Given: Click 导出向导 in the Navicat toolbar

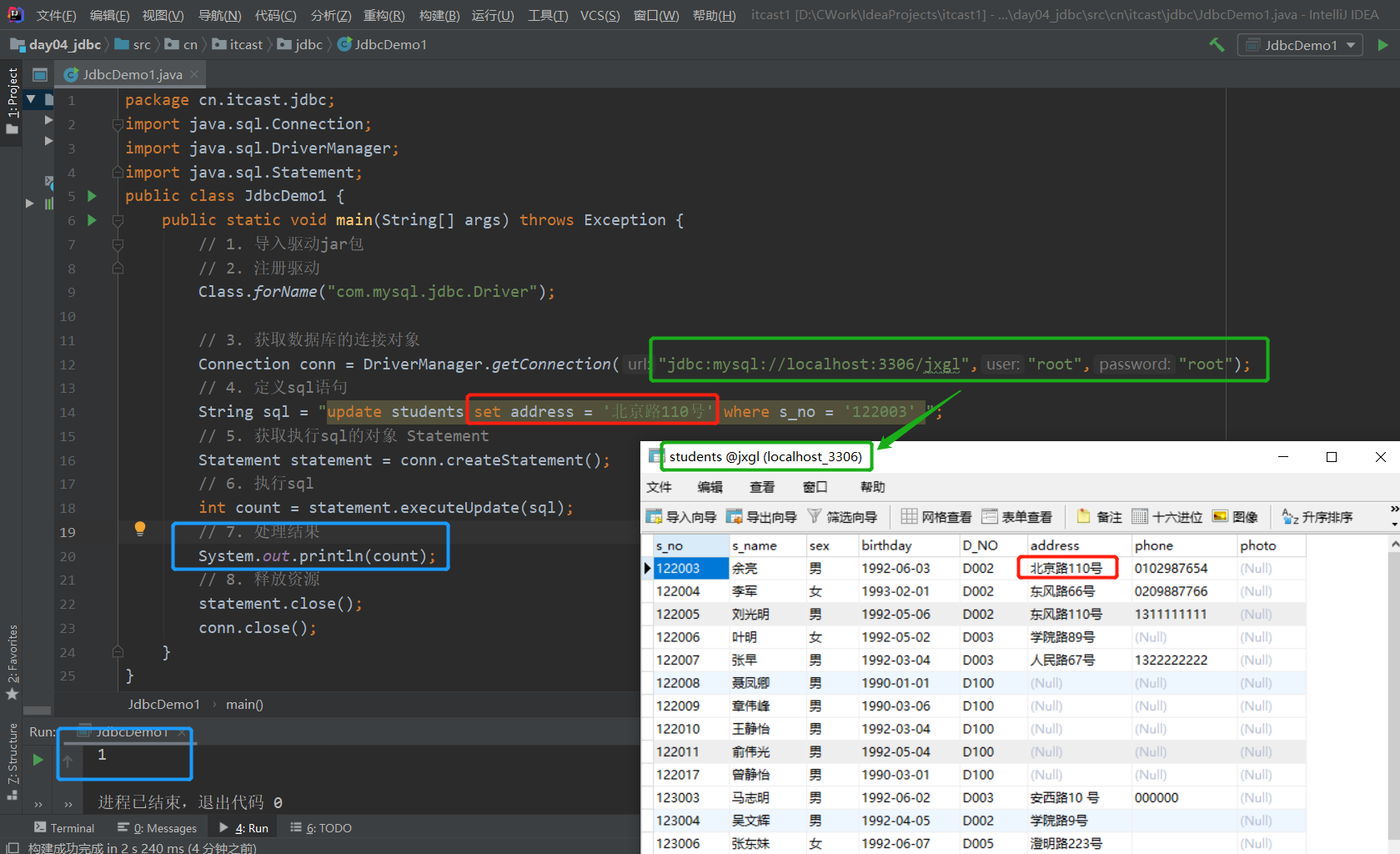Looking at the screenshot, I should click(761, 517).
